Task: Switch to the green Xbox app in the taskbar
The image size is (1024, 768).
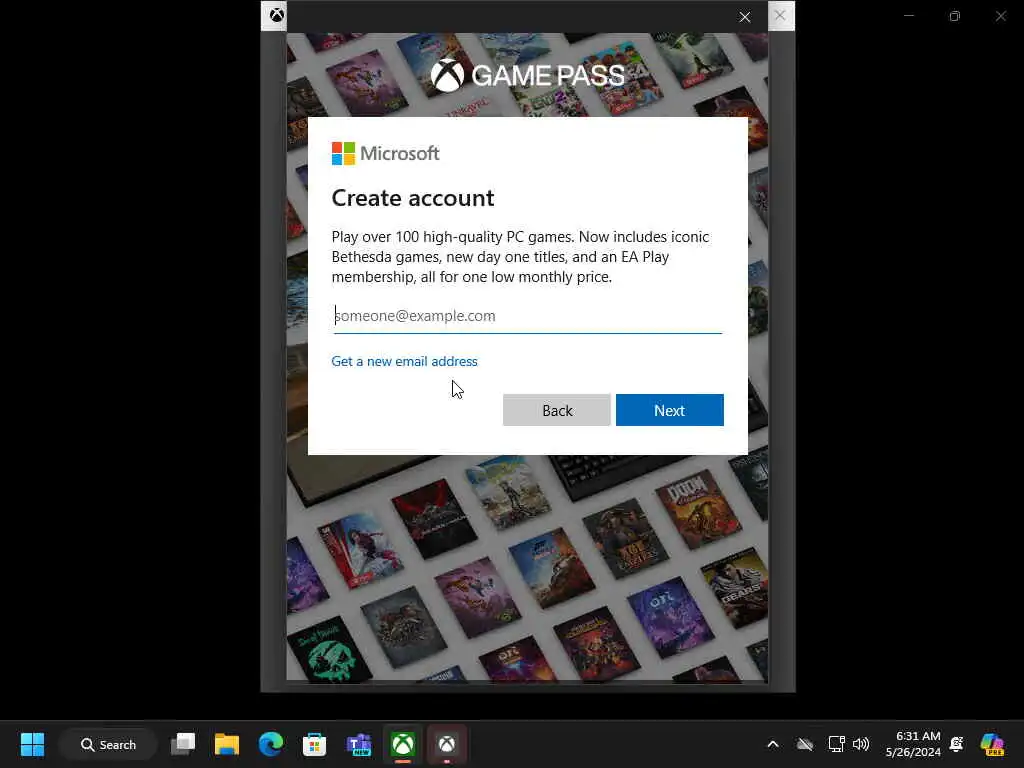Action: 403,744
